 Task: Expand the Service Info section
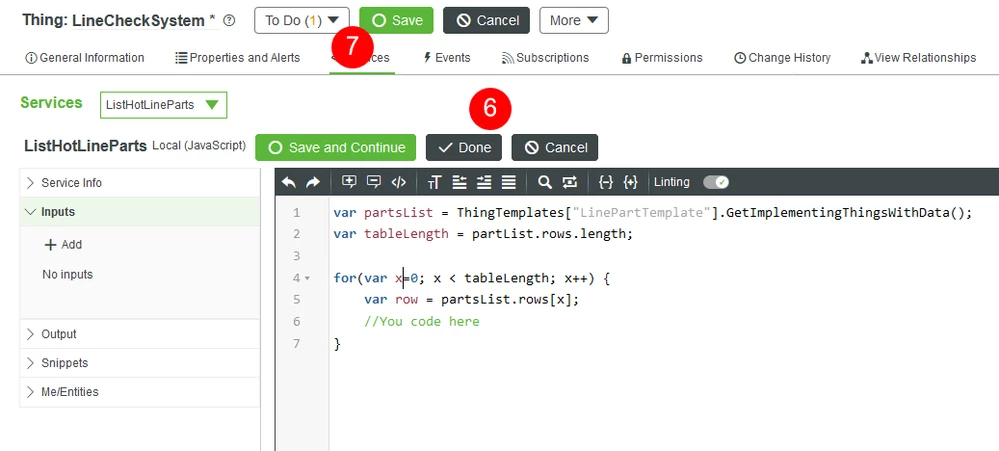point(140,183)
